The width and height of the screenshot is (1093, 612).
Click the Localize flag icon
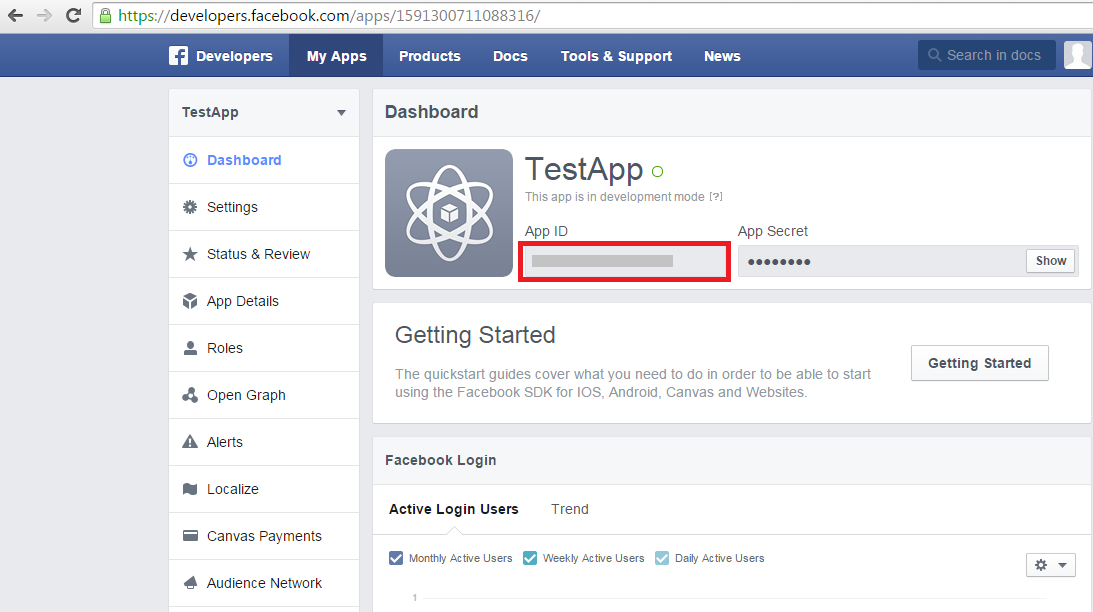(x=190, y=489)
